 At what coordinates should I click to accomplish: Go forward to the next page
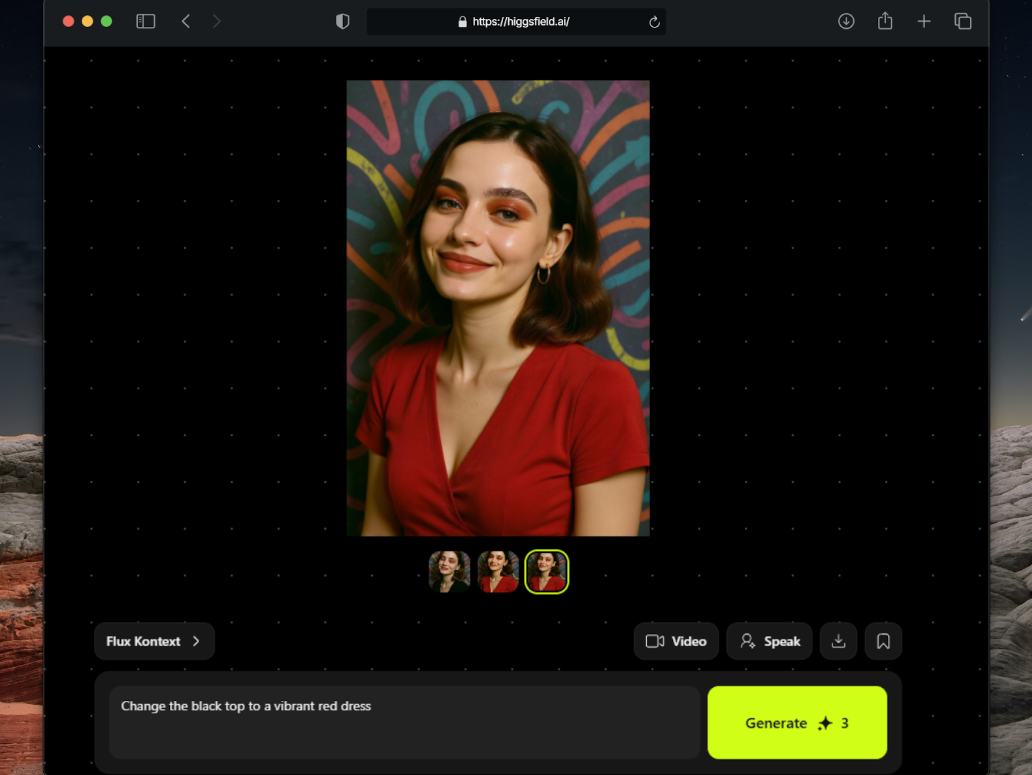click(217, 21)
